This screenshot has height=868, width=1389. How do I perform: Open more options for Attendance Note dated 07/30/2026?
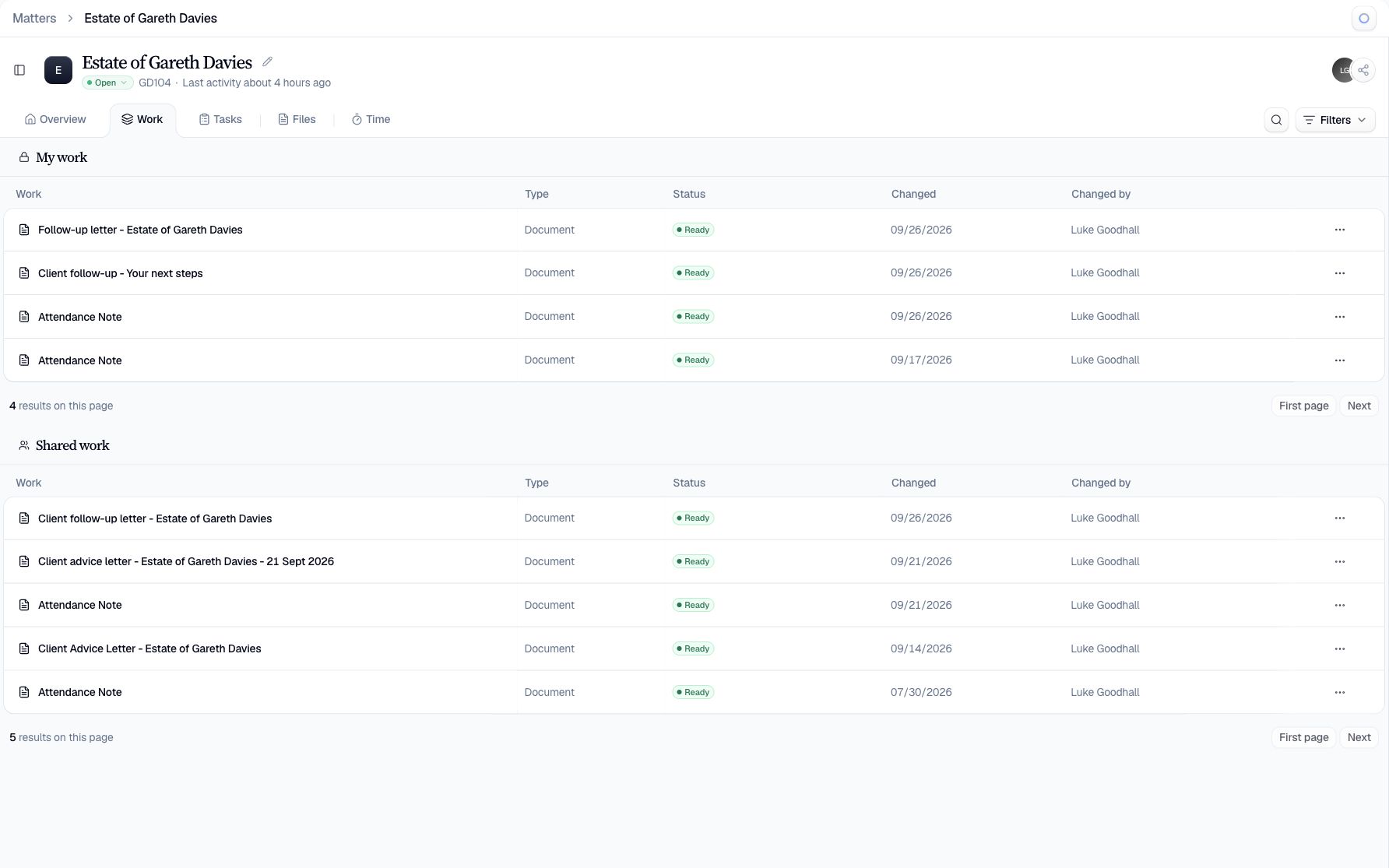[x=1340, y=693]
